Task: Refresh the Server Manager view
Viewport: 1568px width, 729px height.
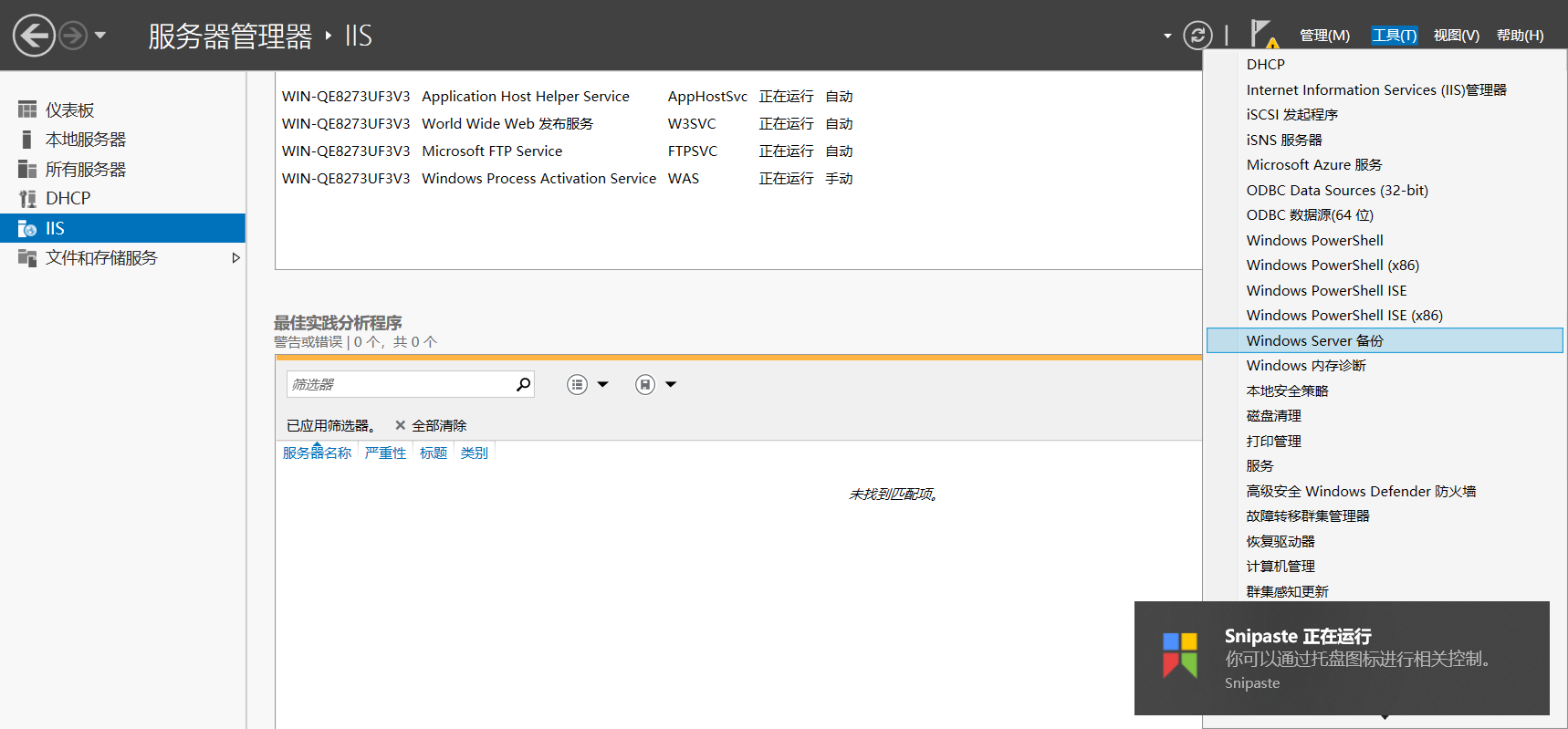Action: tap(1197, 36)
